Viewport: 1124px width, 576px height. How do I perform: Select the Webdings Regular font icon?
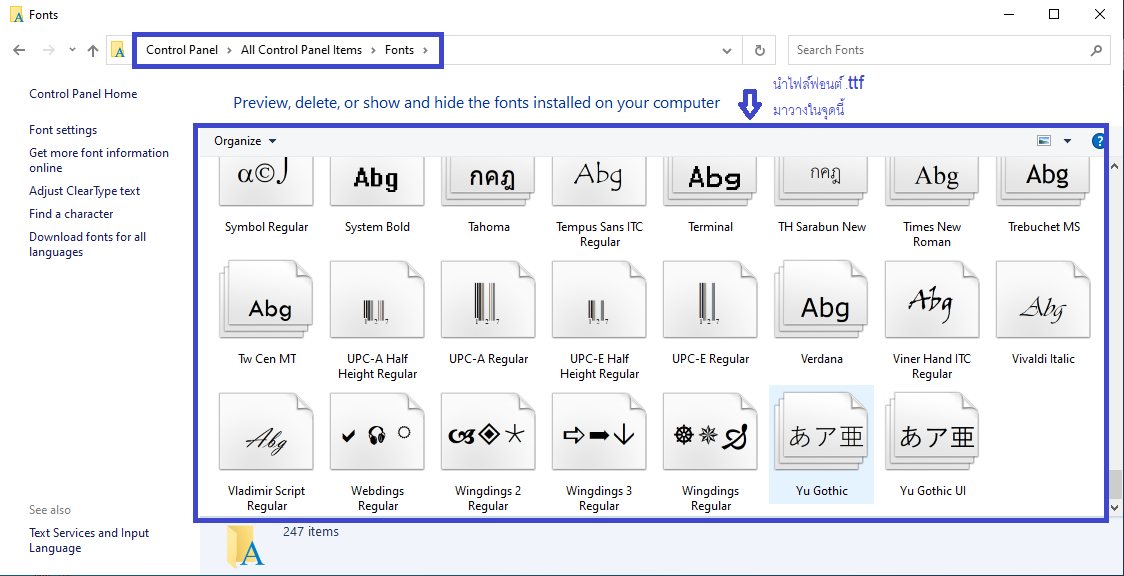(377, 431)
